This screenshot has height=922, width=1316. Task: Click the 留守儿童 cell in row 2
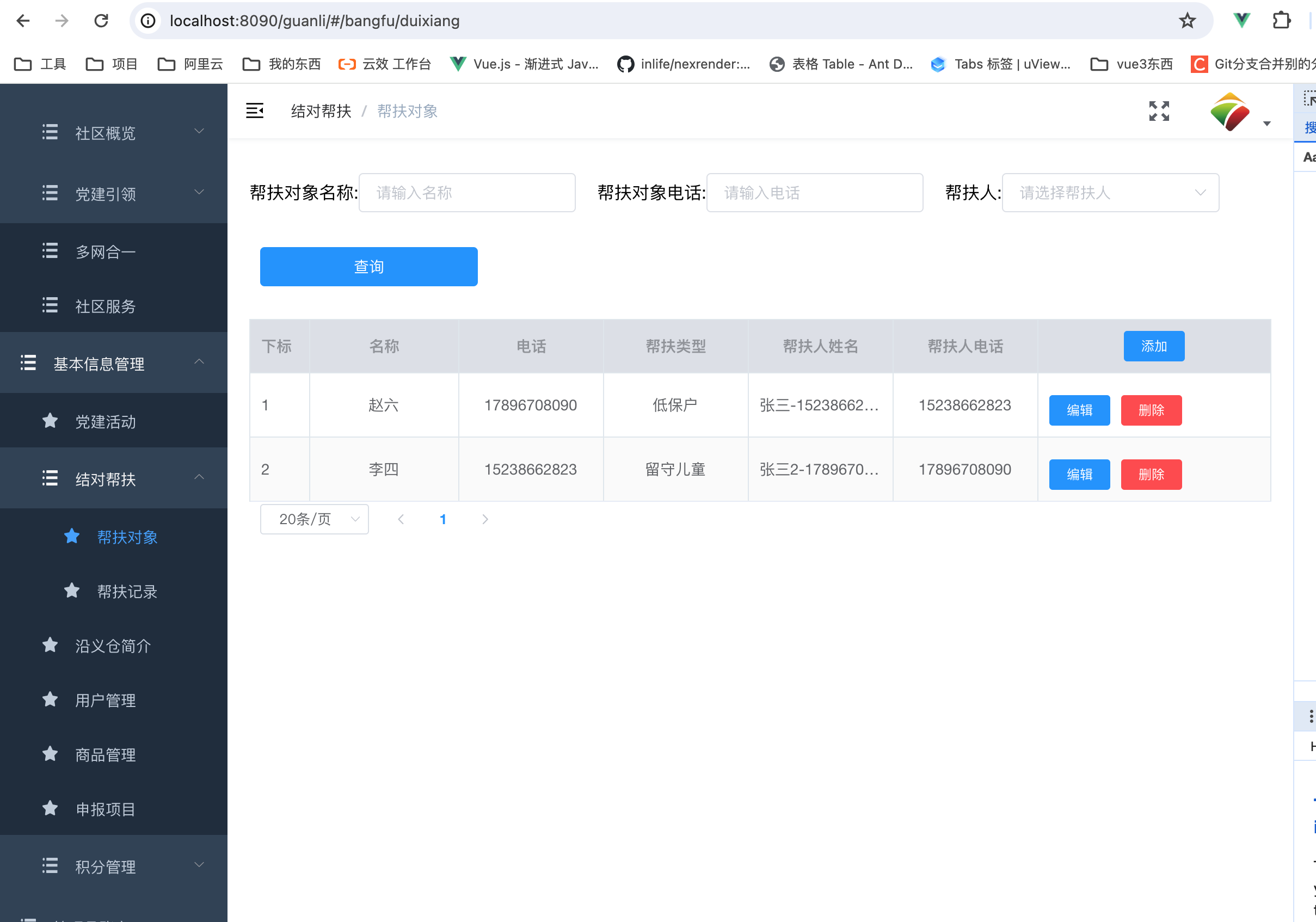pyautogui.click(x=676, y=469)
